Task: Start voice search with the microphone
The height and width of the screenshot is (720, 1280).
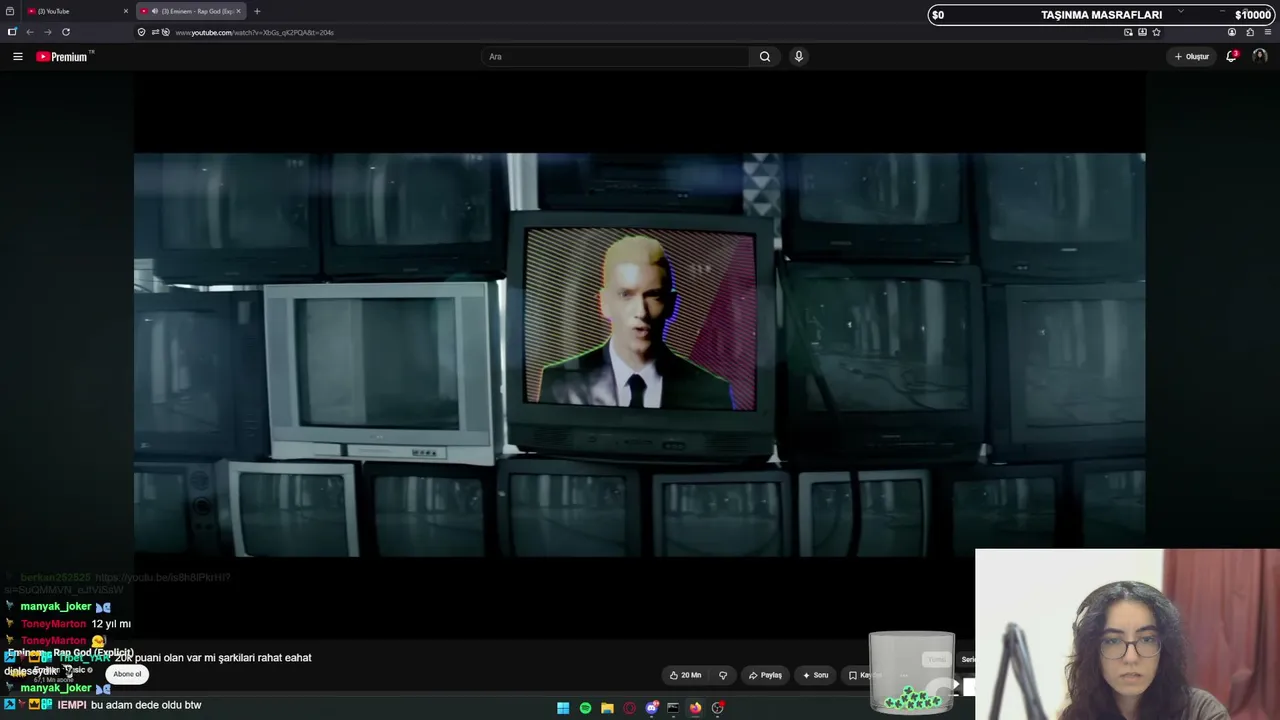Action: [798, 57]
